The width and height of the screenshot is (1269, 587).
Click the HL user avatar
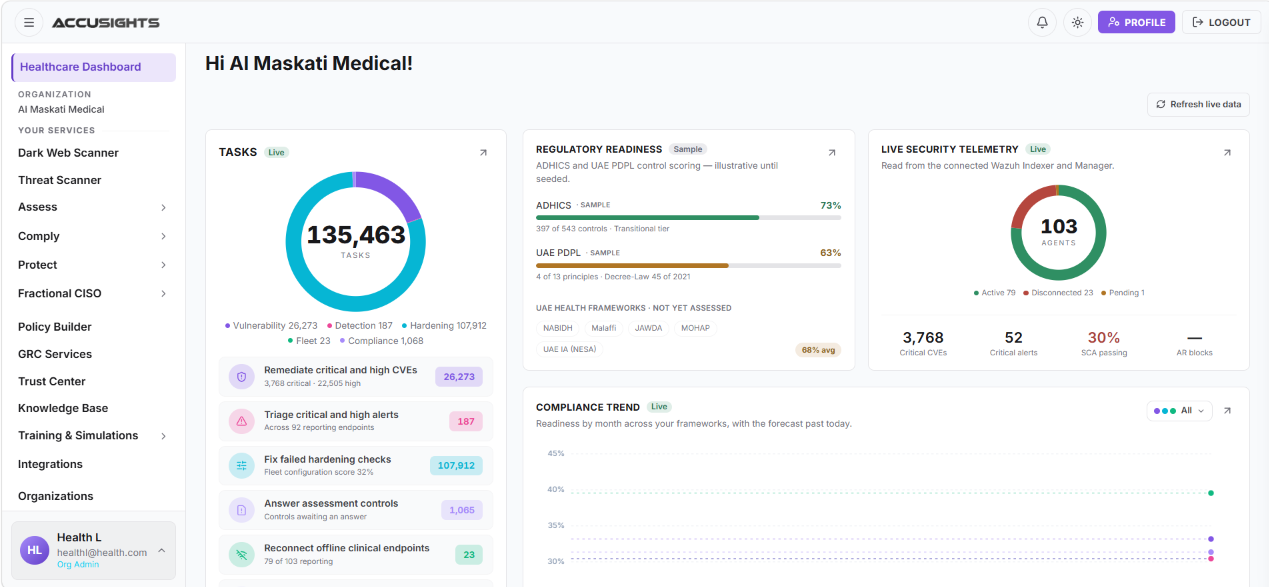pyautogui.click(x=35, y=550)
